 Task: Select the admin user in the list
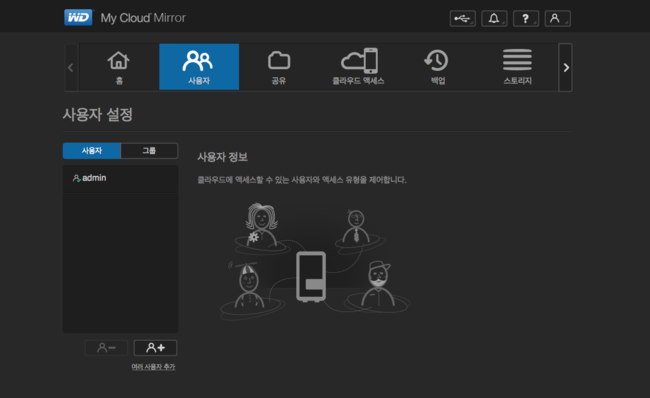coord(121,178)
